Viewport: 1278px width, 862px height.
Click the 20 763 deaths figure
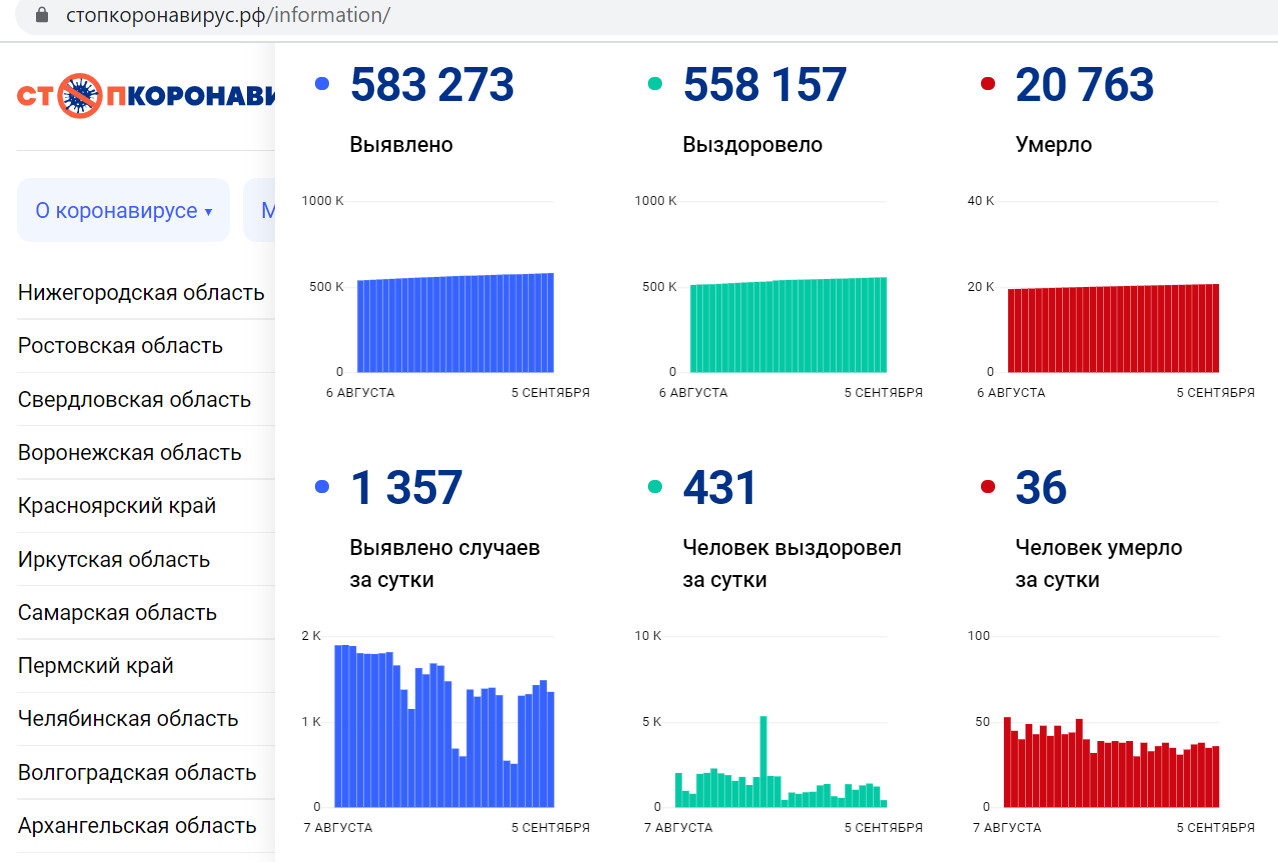tap(1085, 85)
